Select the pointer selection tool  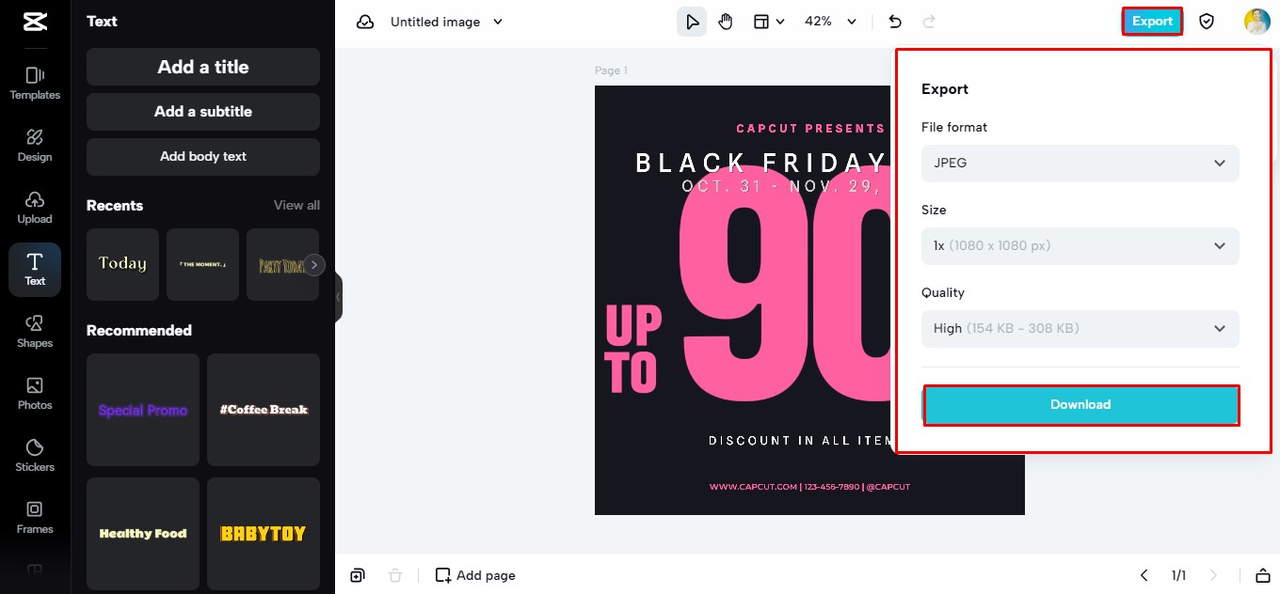click(691, 21)
